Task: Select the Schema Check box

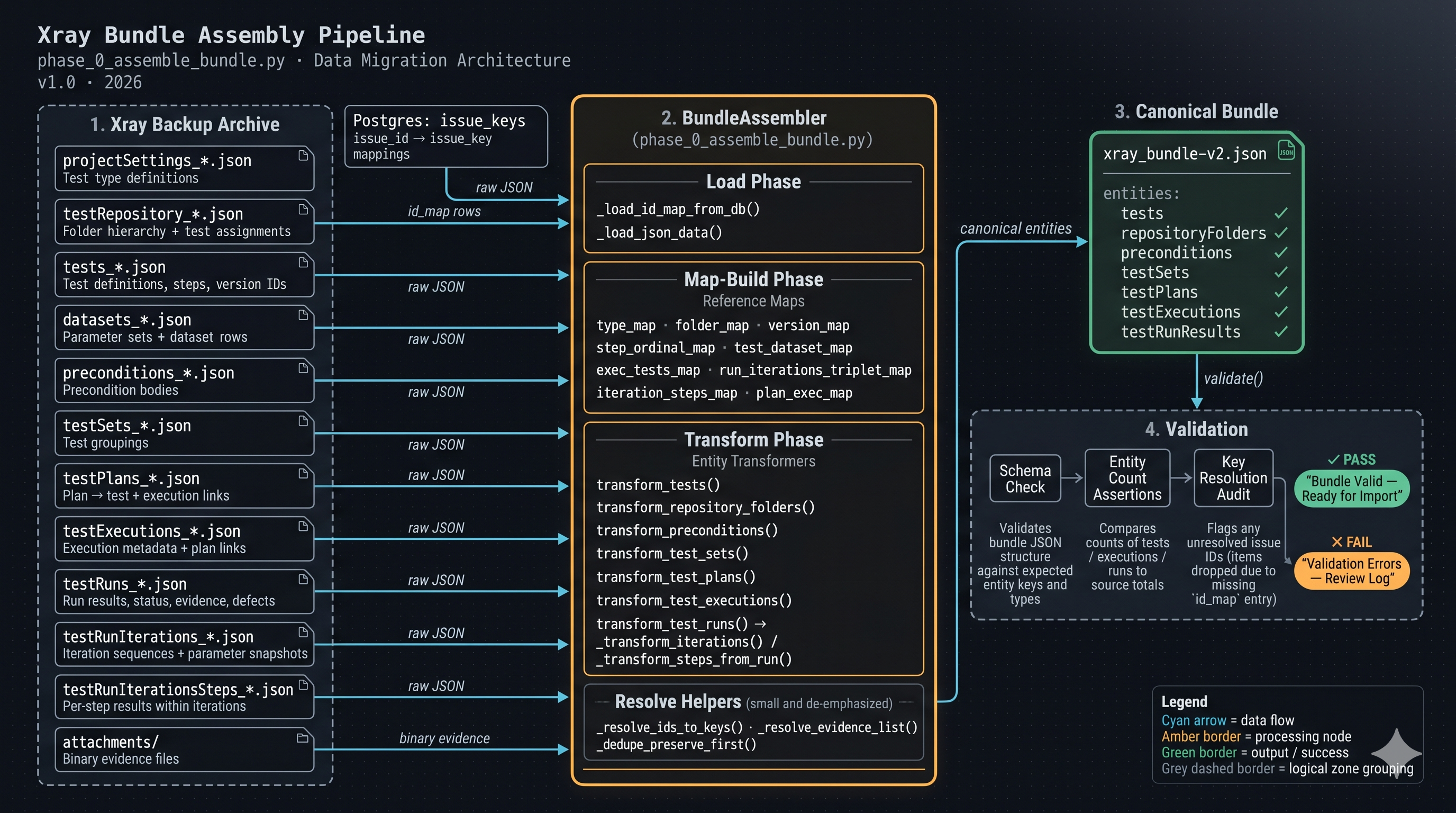Action: click(1025, 478)
